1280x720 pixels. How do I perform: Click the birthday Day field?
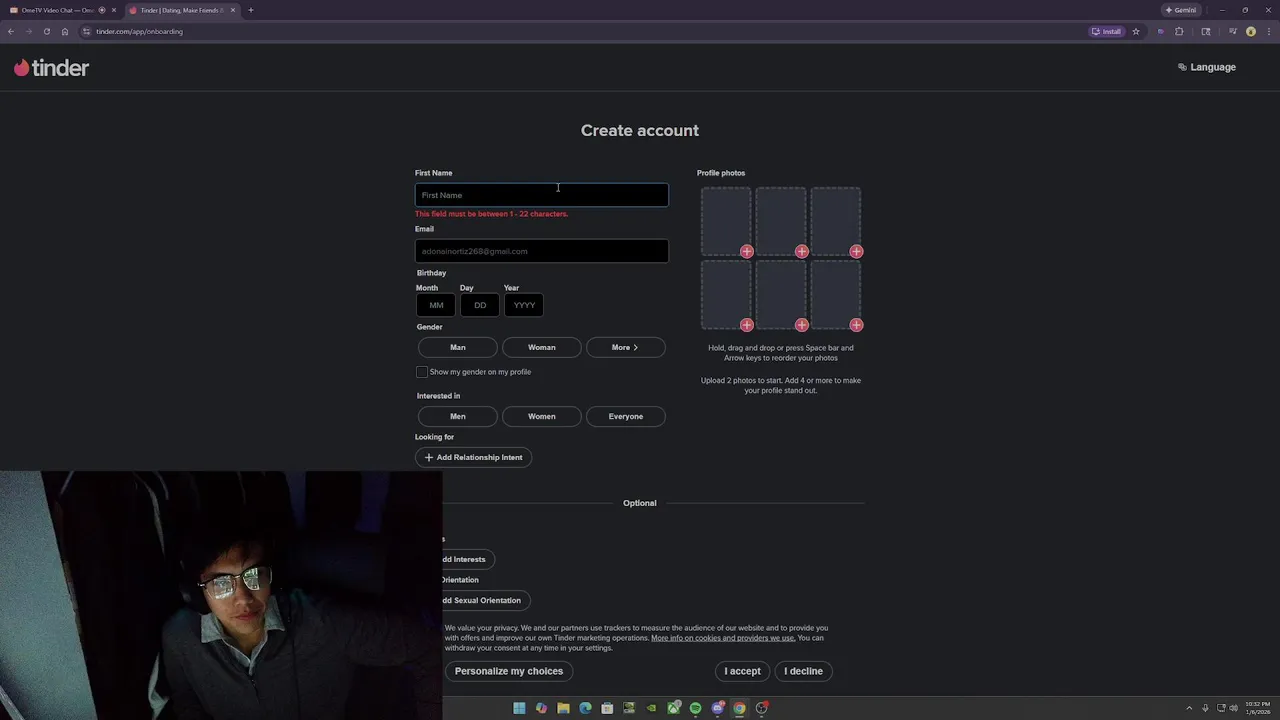tap(480, 305)
